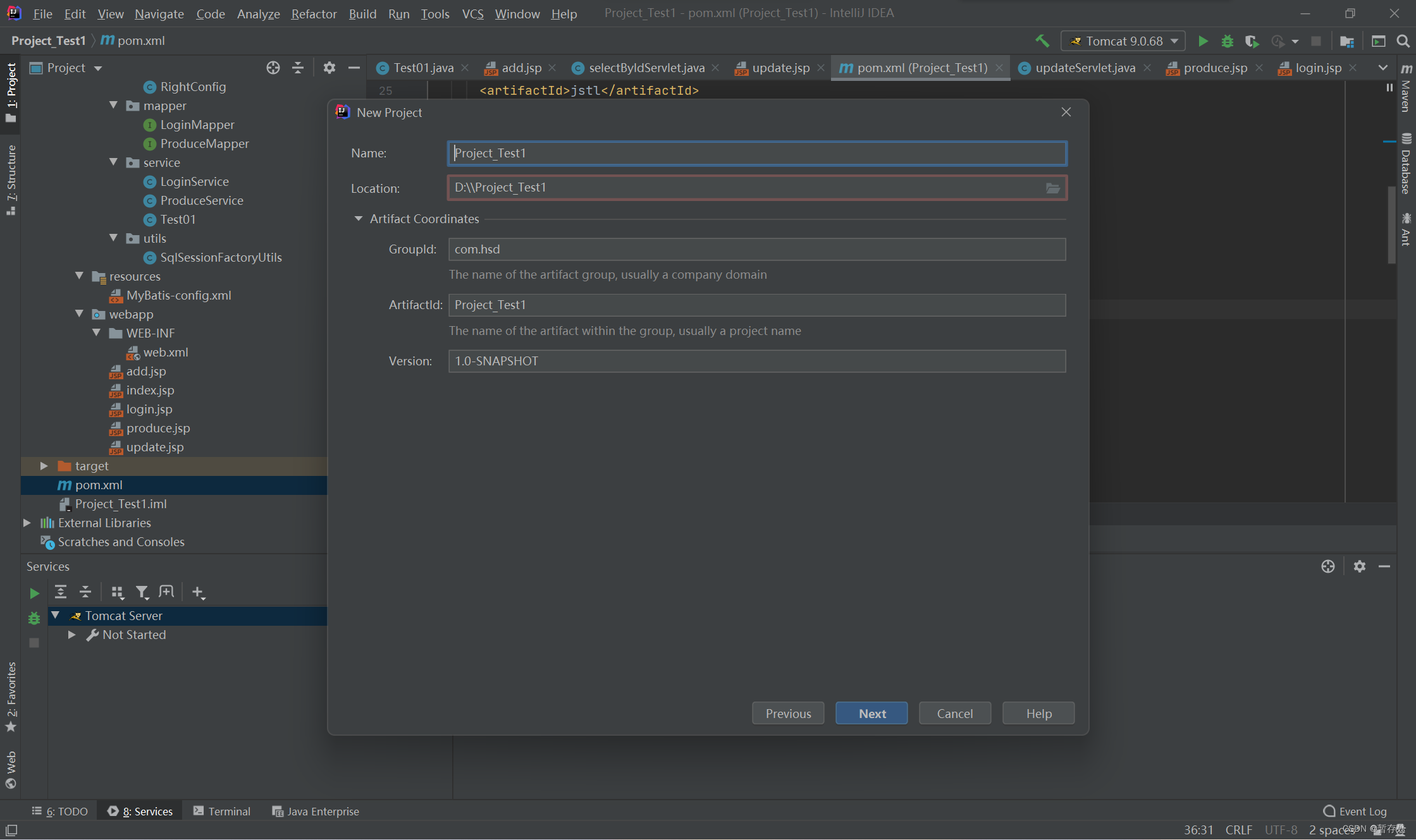Click UTF-8 encoding in status bar
Screen dimensions: 1416x840
(1281, 829)
